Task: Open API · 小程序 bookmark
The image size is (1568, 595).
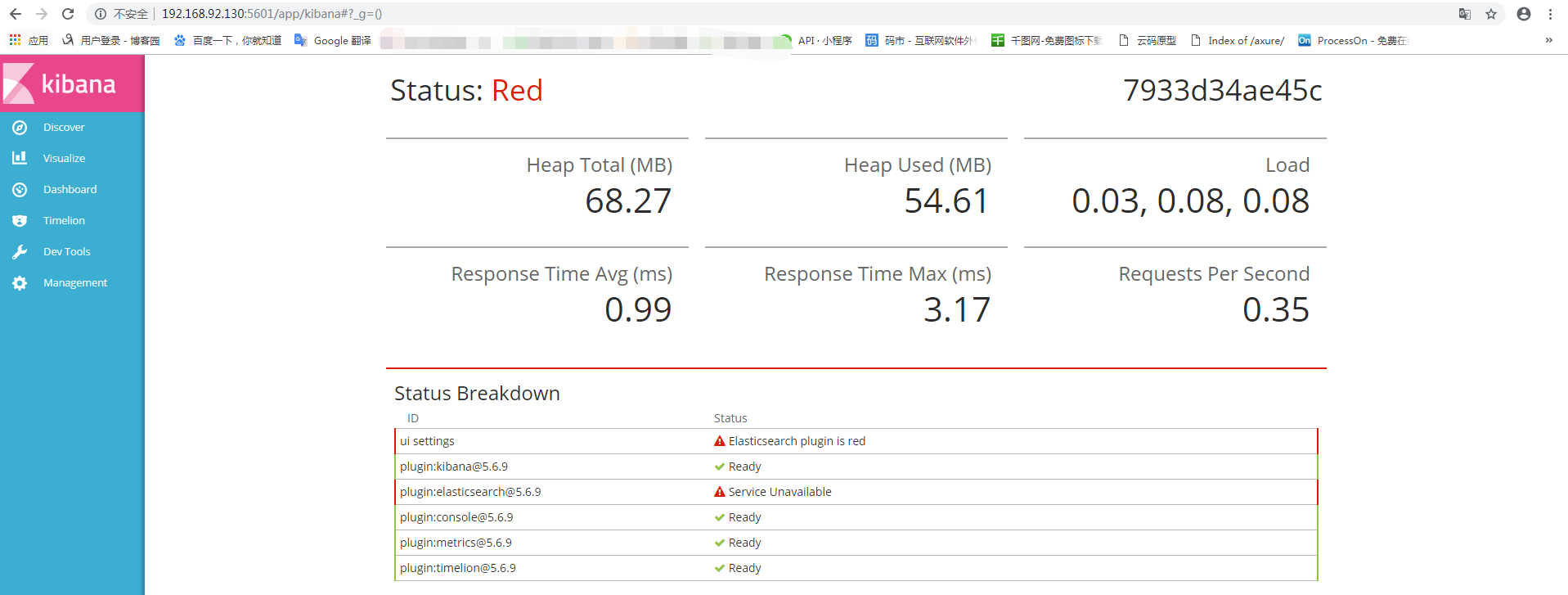Action: [x=815, y=40]
